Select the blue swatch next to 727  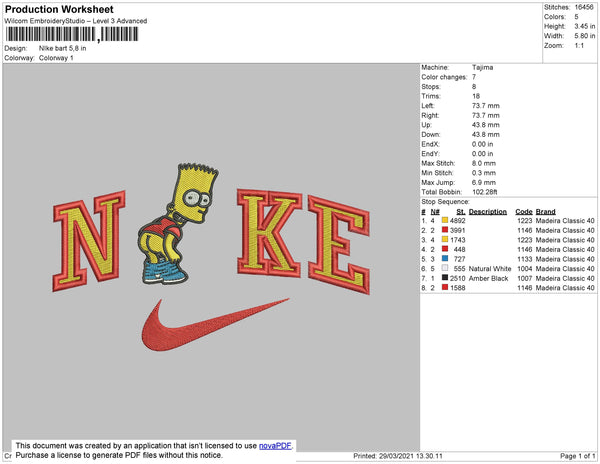(x=445, y=259)
